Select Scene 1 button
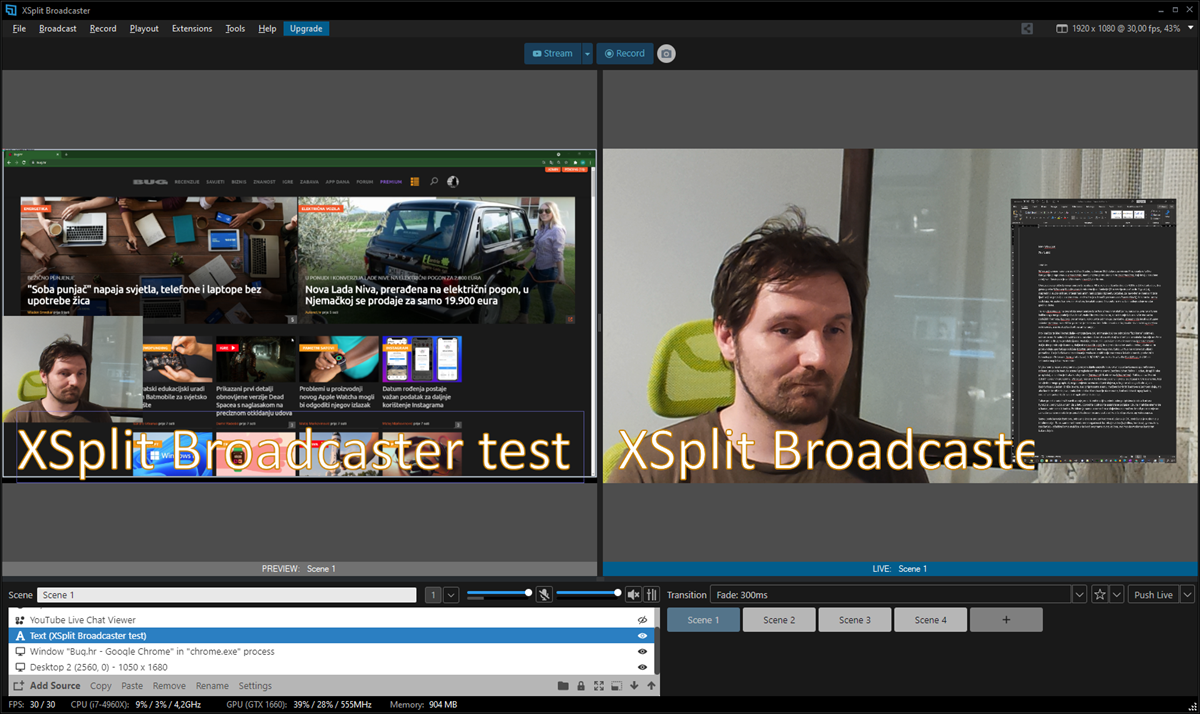This screenshot has width=1200, height=714. click(703, 620)
